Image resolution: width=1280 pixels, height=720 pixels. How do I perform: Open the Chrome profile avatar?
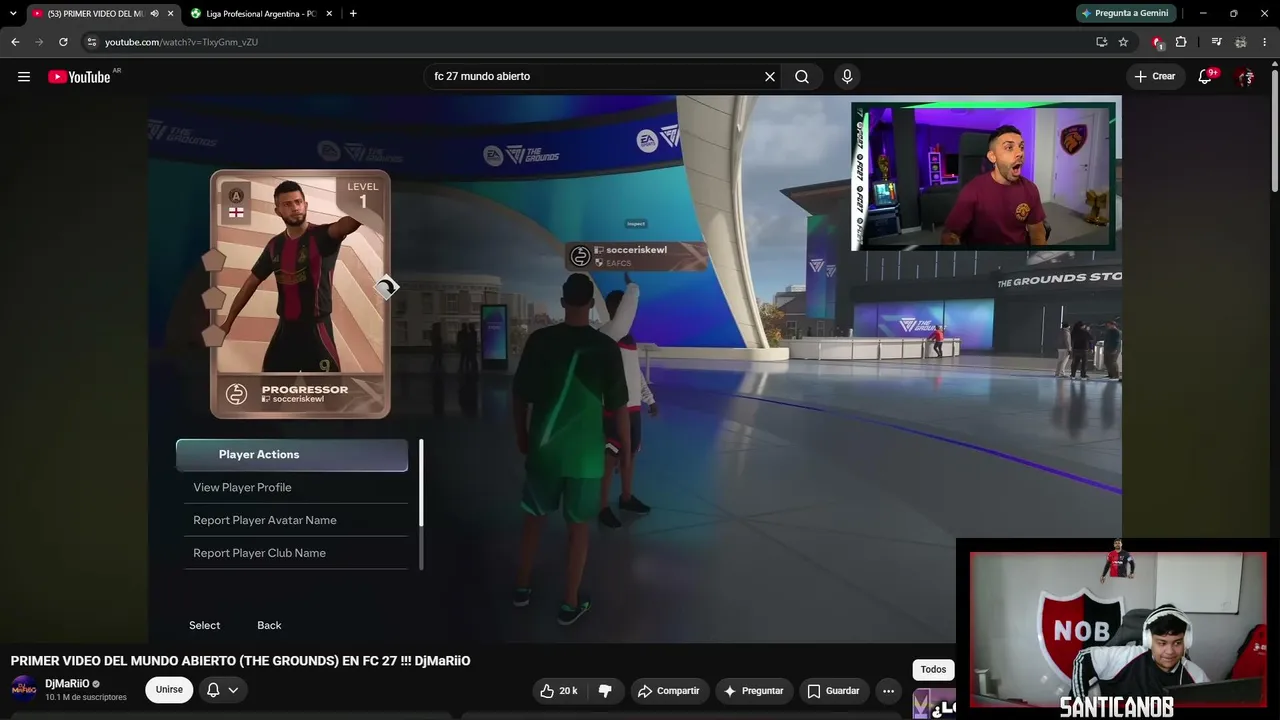1241,42
